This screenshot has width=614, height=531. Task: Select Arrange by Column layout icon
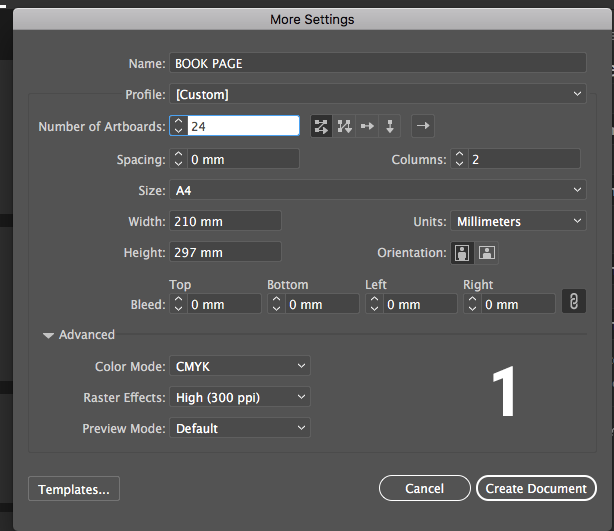tap(390, 126)
